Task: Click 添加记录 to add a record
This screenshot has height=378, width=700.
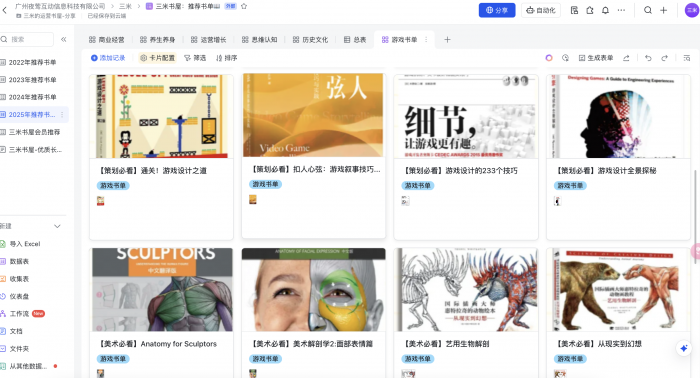Action: (108, 58)
